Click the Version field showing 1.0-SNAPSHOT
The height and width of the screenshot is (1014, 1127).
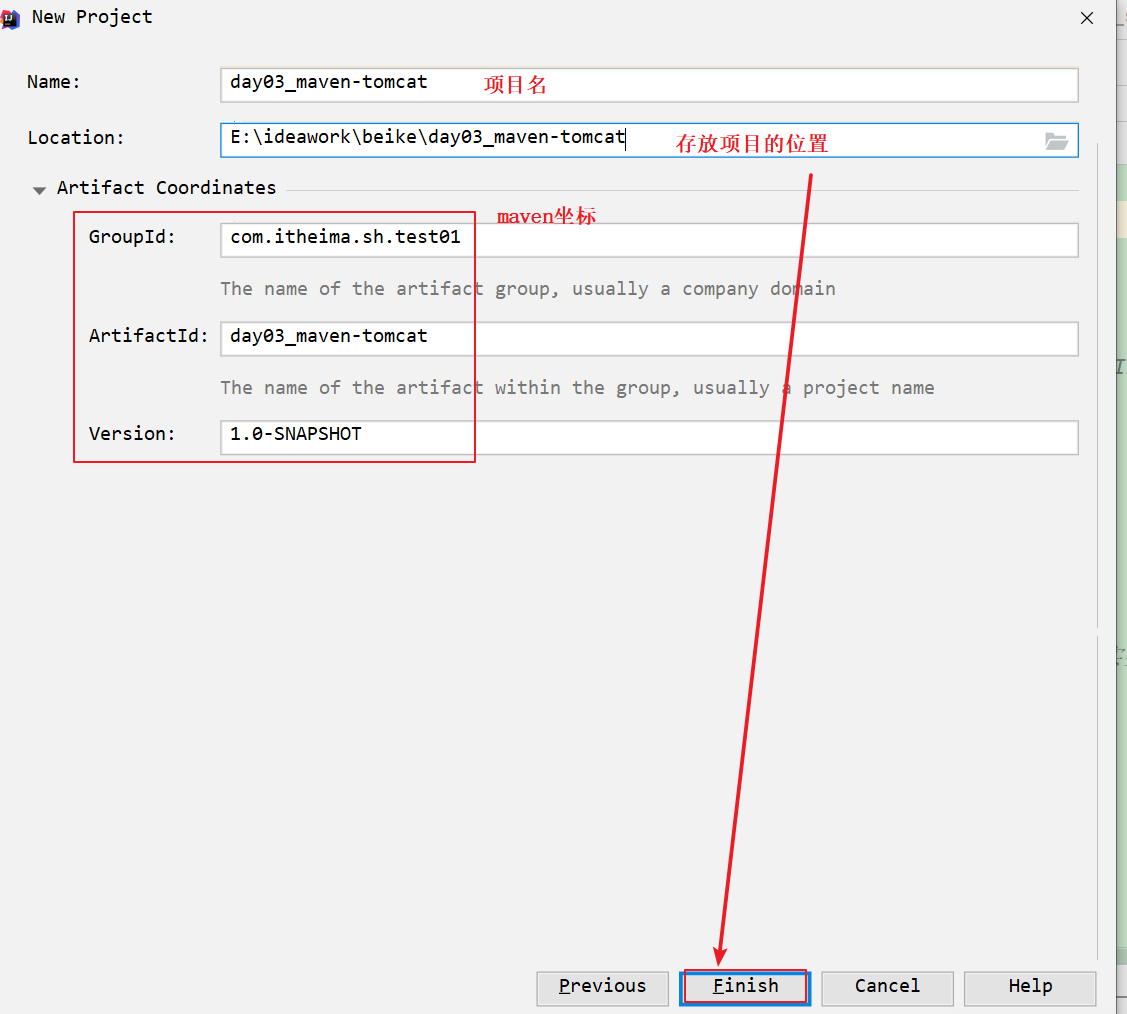(x=760, y=437)
